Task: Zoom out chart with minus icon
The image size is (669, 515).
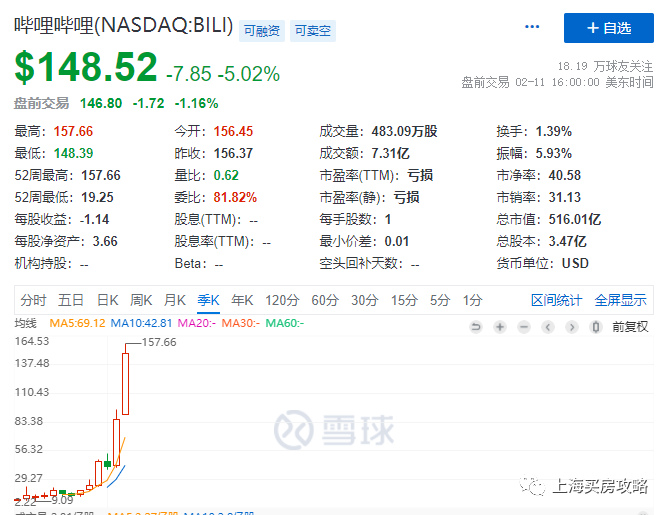Action: [x=524, y=327]
